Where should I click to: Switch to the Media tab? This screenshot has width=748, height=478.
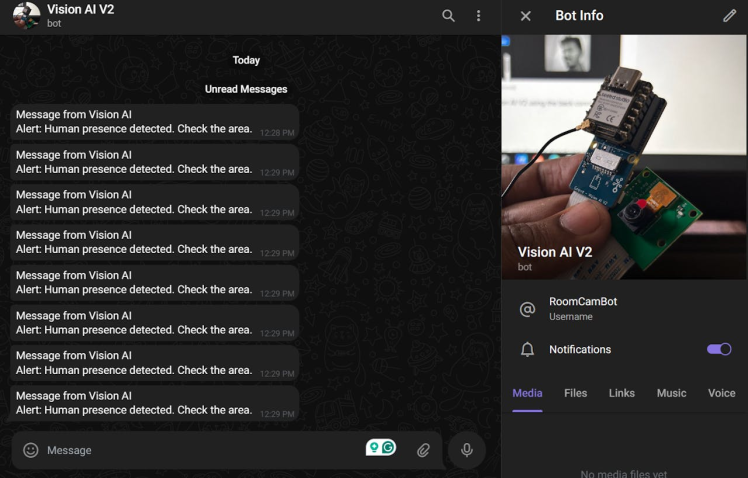click(x=527, y=393)
